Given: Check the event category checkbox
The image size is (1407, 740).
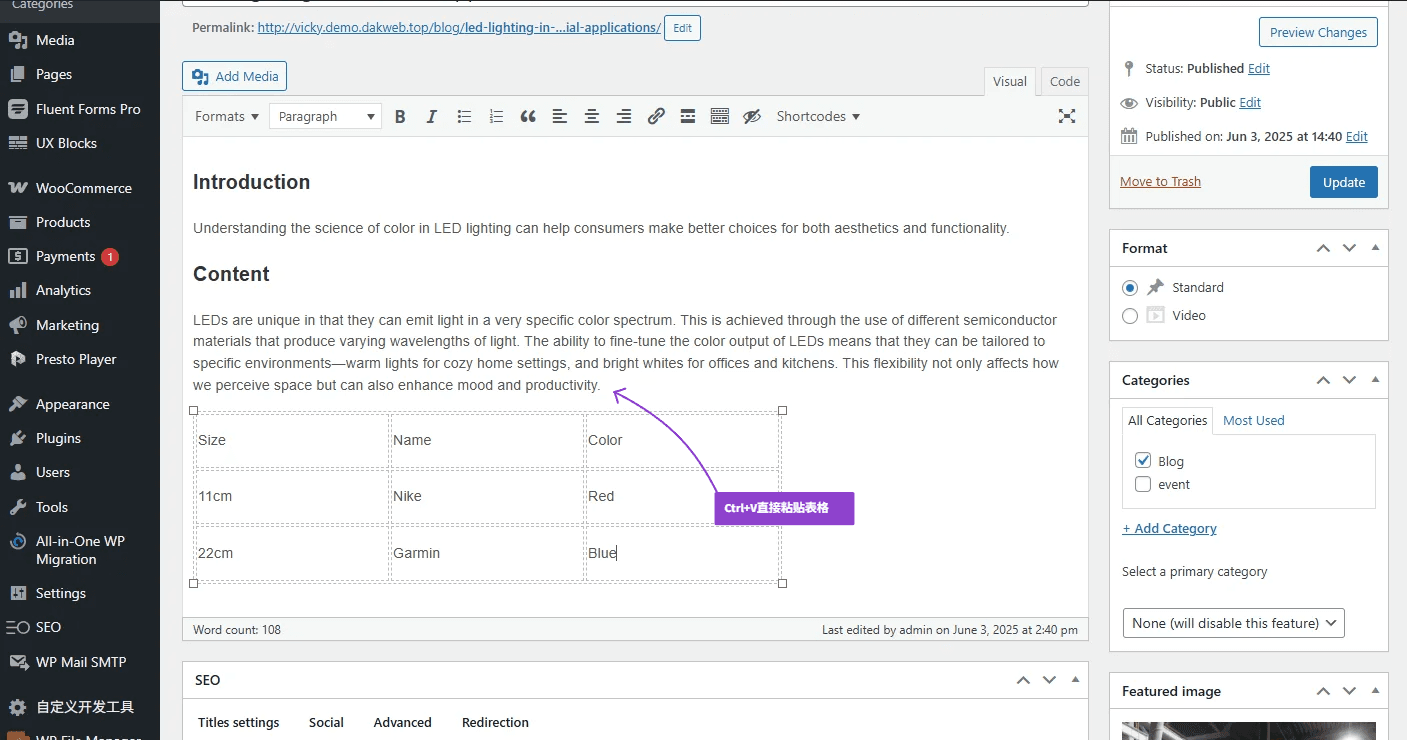Looking at the screenshot, I should [x=1143, y=484].
